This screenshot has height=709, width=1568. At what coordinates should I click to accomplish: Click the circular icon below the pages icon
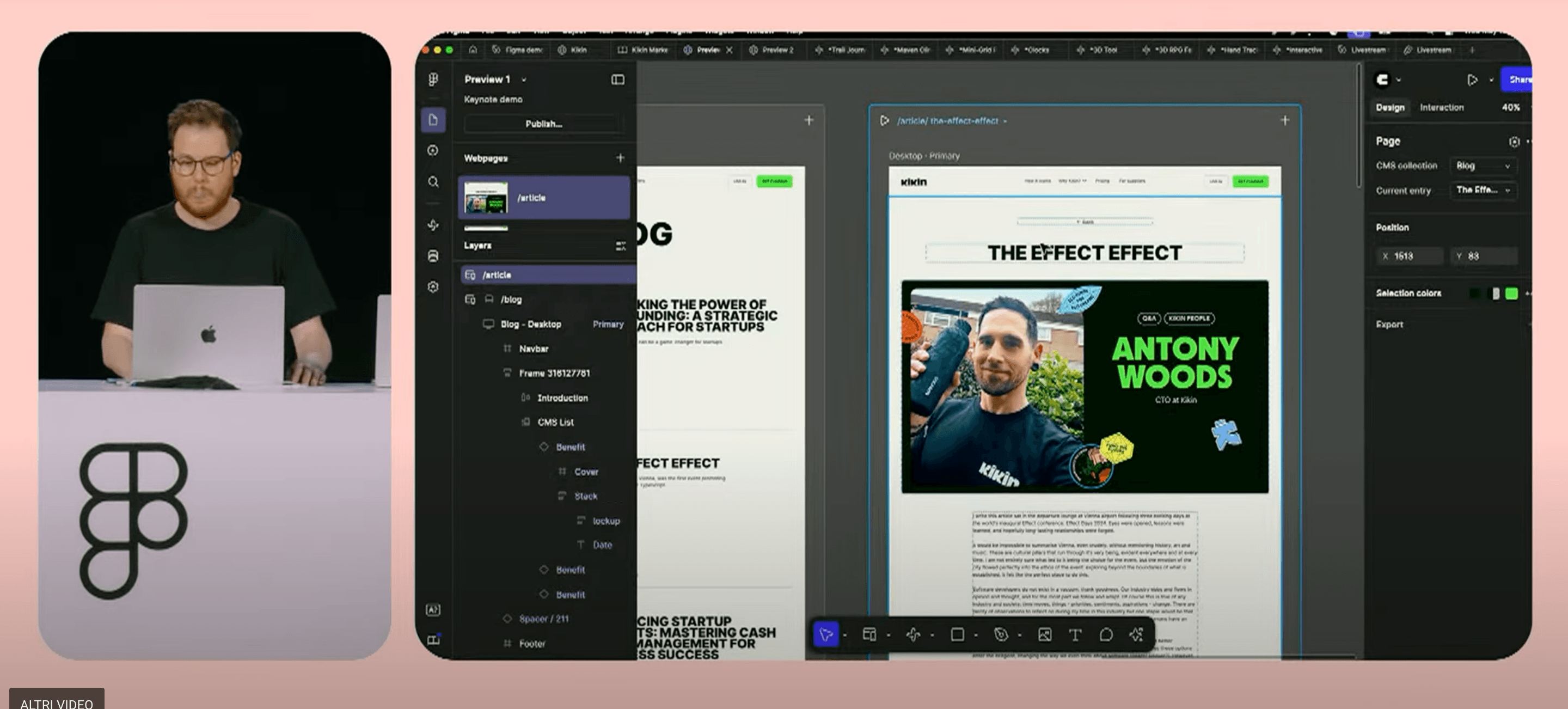pos(433,150)
